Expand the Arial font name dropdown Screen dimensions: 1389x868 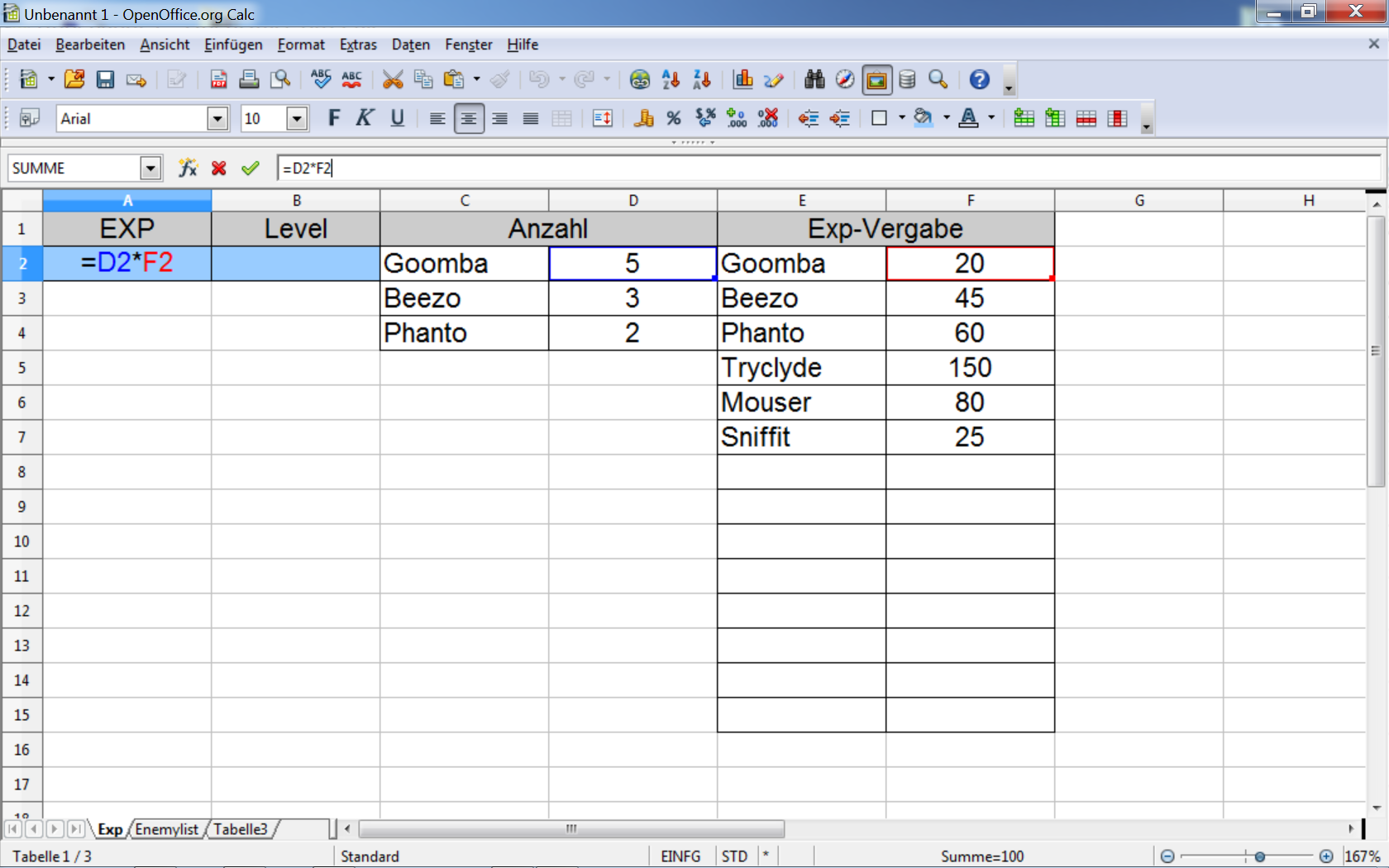(217, 118)
